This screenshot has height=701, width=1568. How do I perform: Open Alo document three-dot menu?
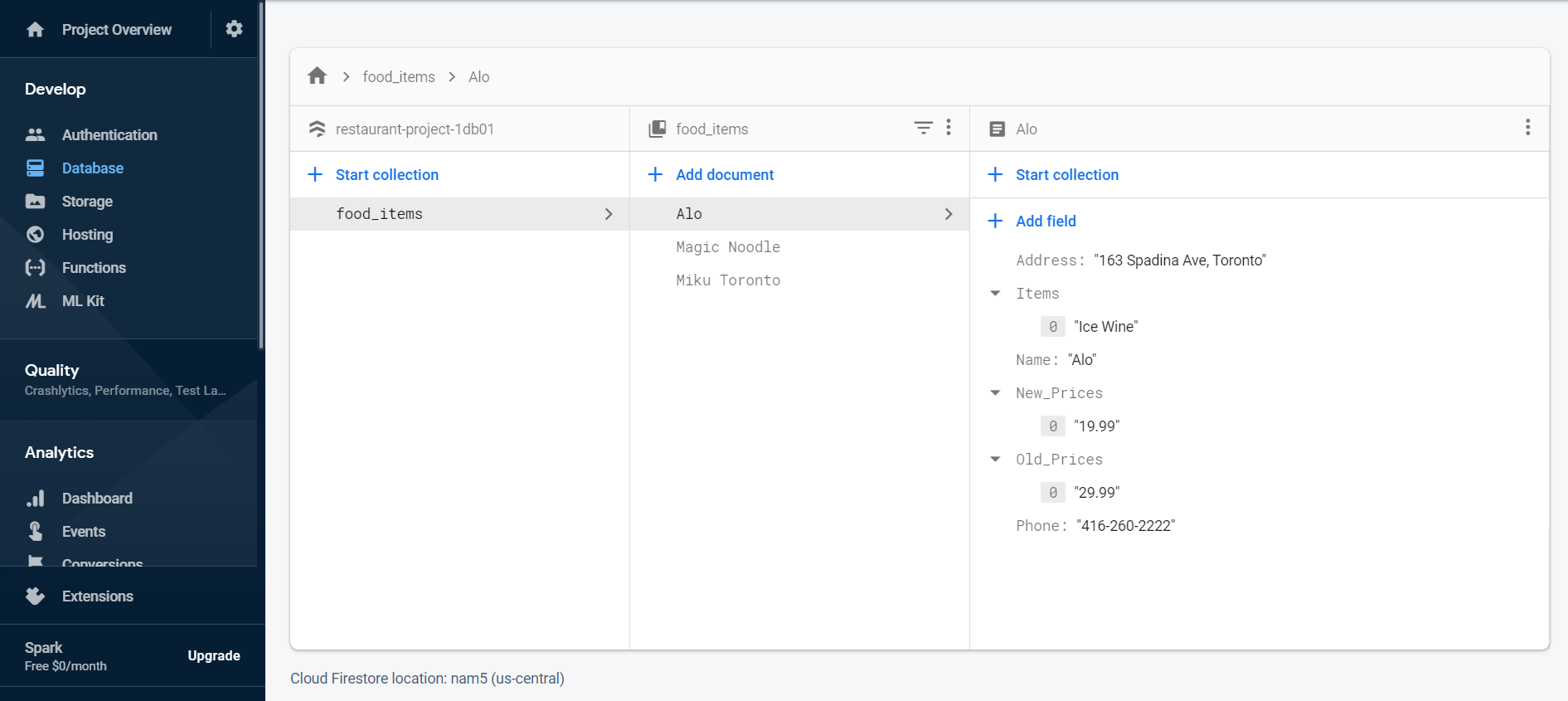[x=1527, y=128]
